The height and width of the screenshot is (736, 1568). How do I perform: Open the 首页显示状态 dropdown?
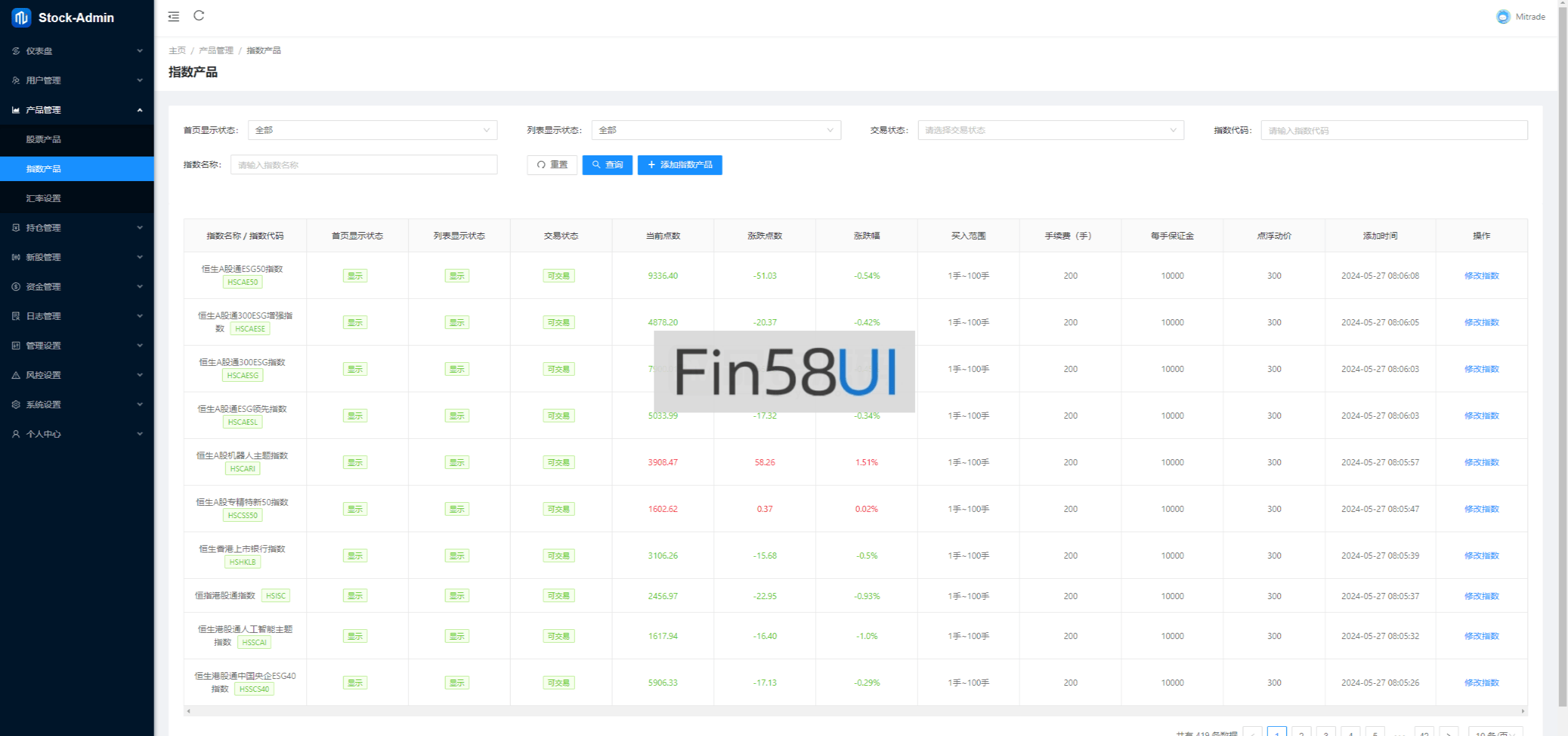pos(372,130)
